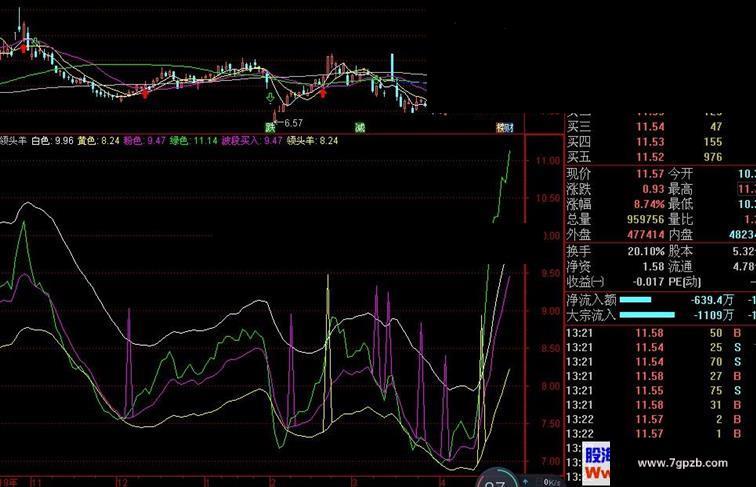Click the 波段买入: 9.47 indicator value
Screen dimensions: 756x487
[252, 141]
